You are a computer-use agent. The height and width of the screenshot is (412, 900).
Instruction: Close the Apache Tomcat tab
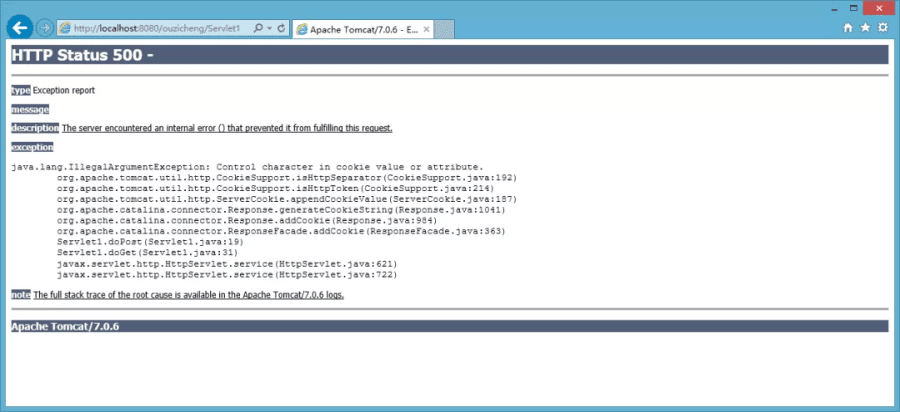pos(426,30)
